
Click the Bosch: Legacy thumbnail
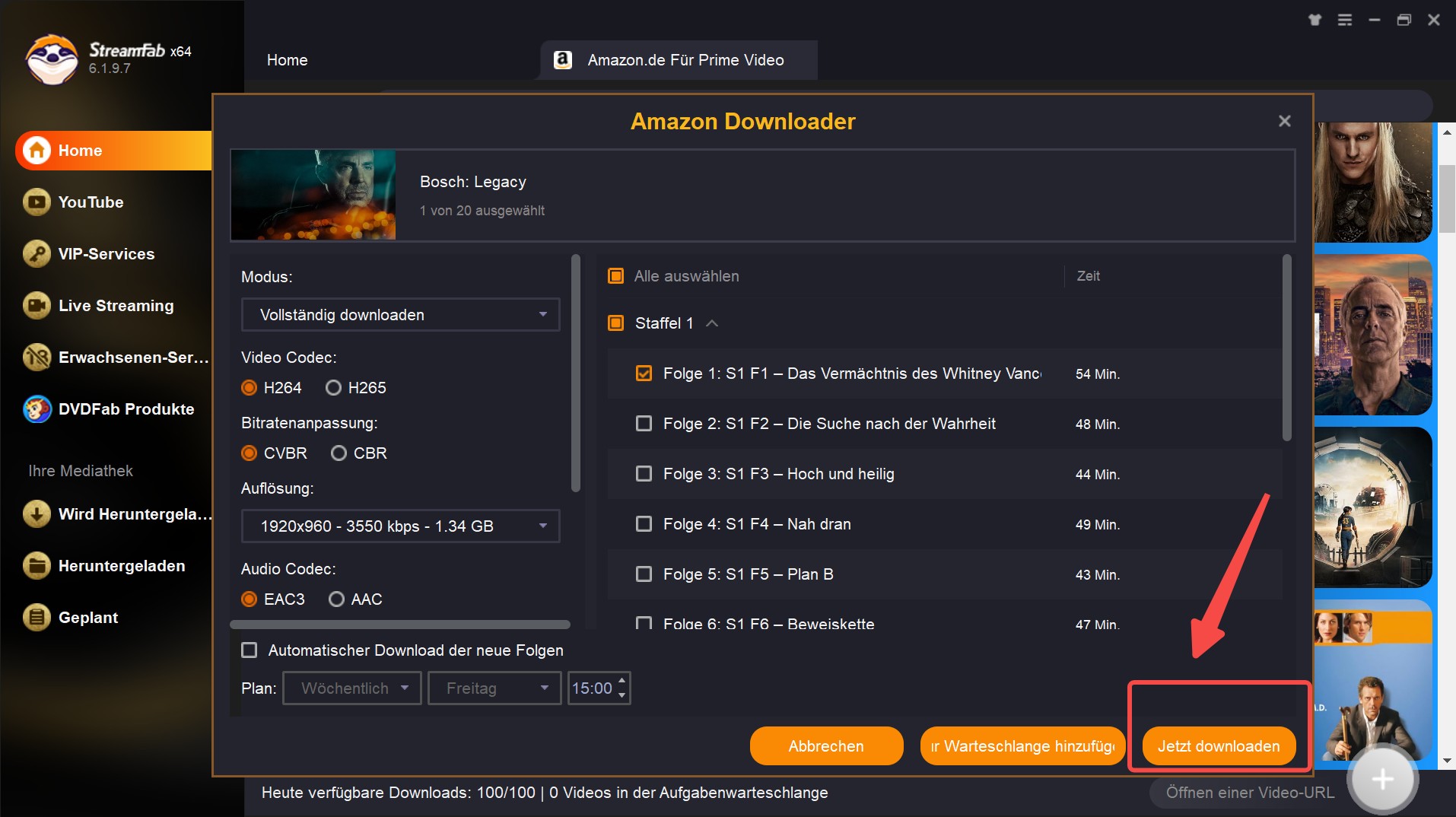[x=313, y=195]
